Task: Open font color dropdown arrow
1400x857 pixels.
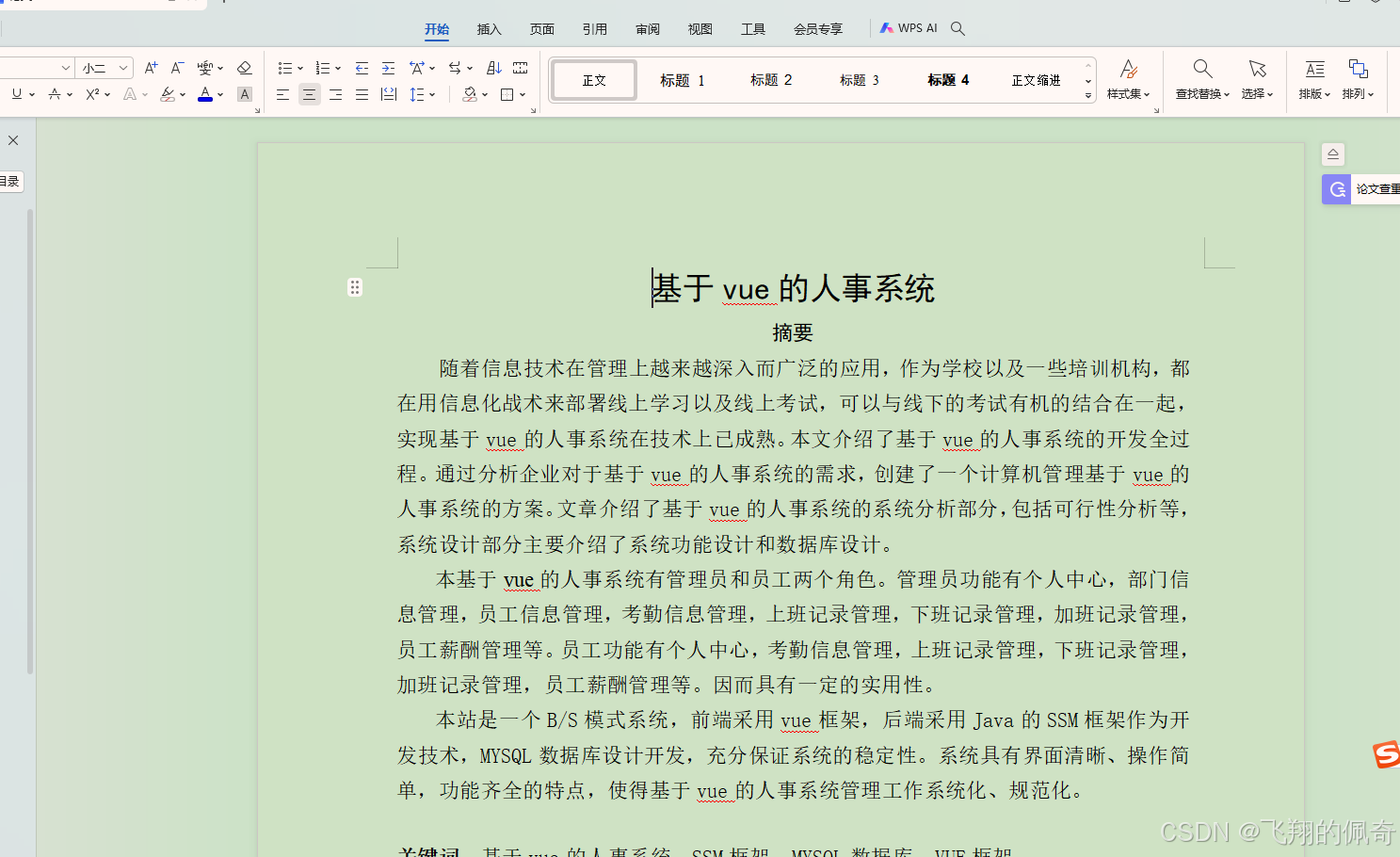Action: pos(220,95)
